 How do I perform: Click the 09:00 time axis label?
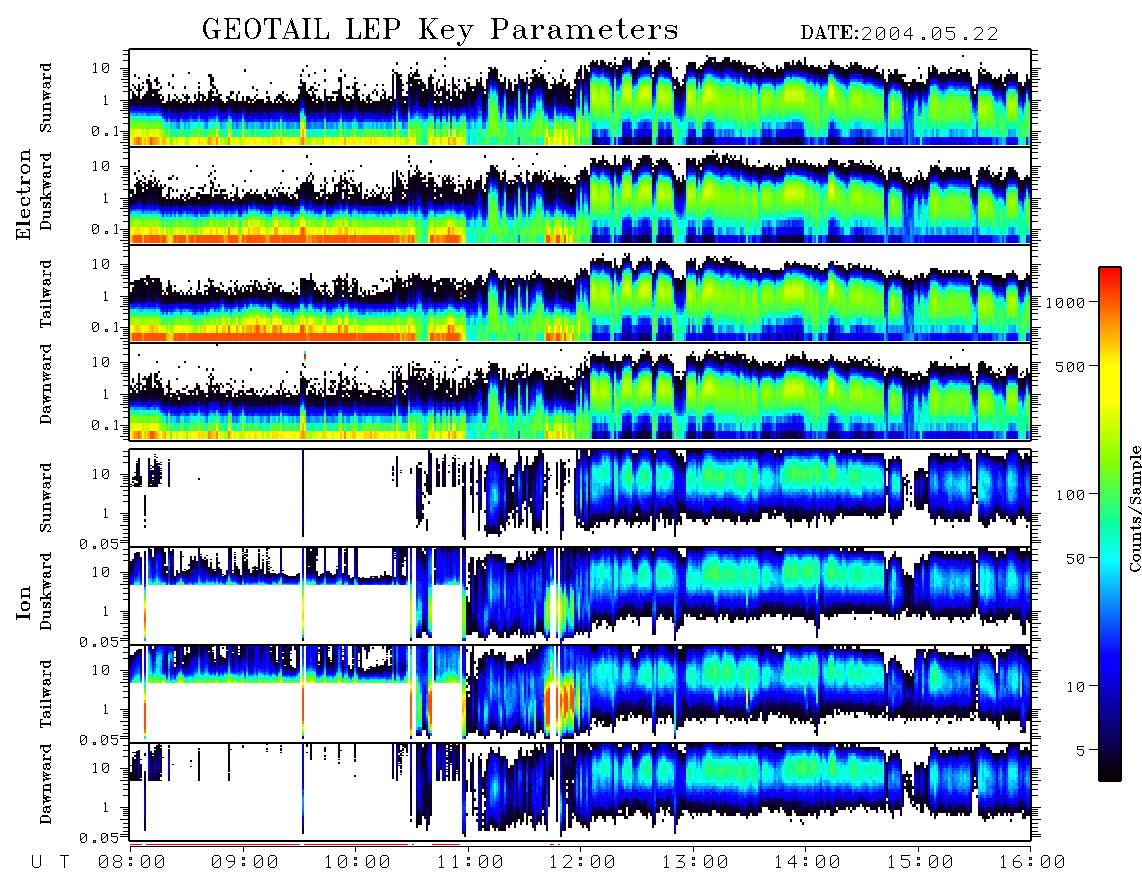[245, 863]
